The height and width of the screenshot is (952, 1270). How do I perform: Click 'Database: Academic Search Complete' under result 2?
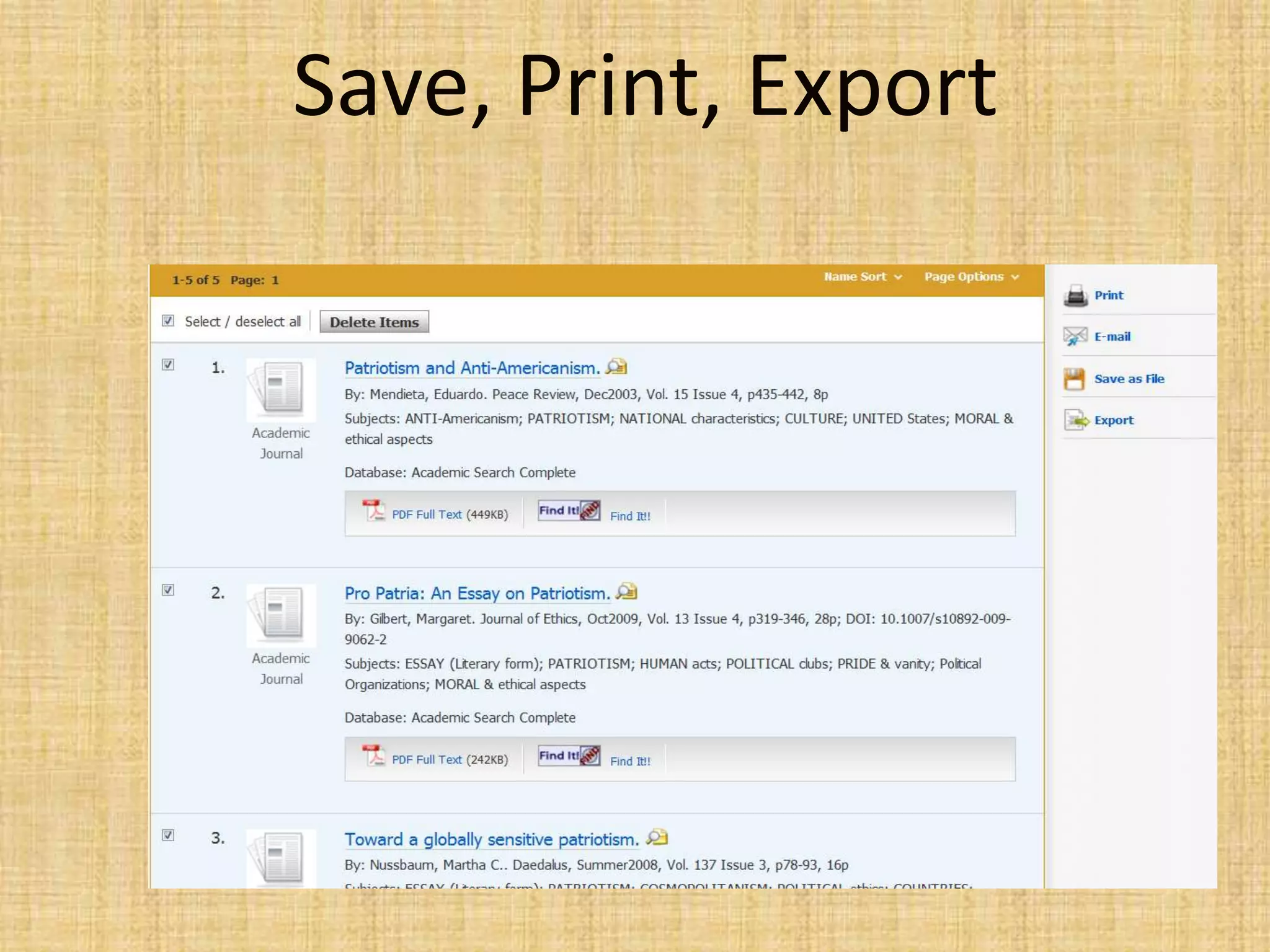[460, 718]
